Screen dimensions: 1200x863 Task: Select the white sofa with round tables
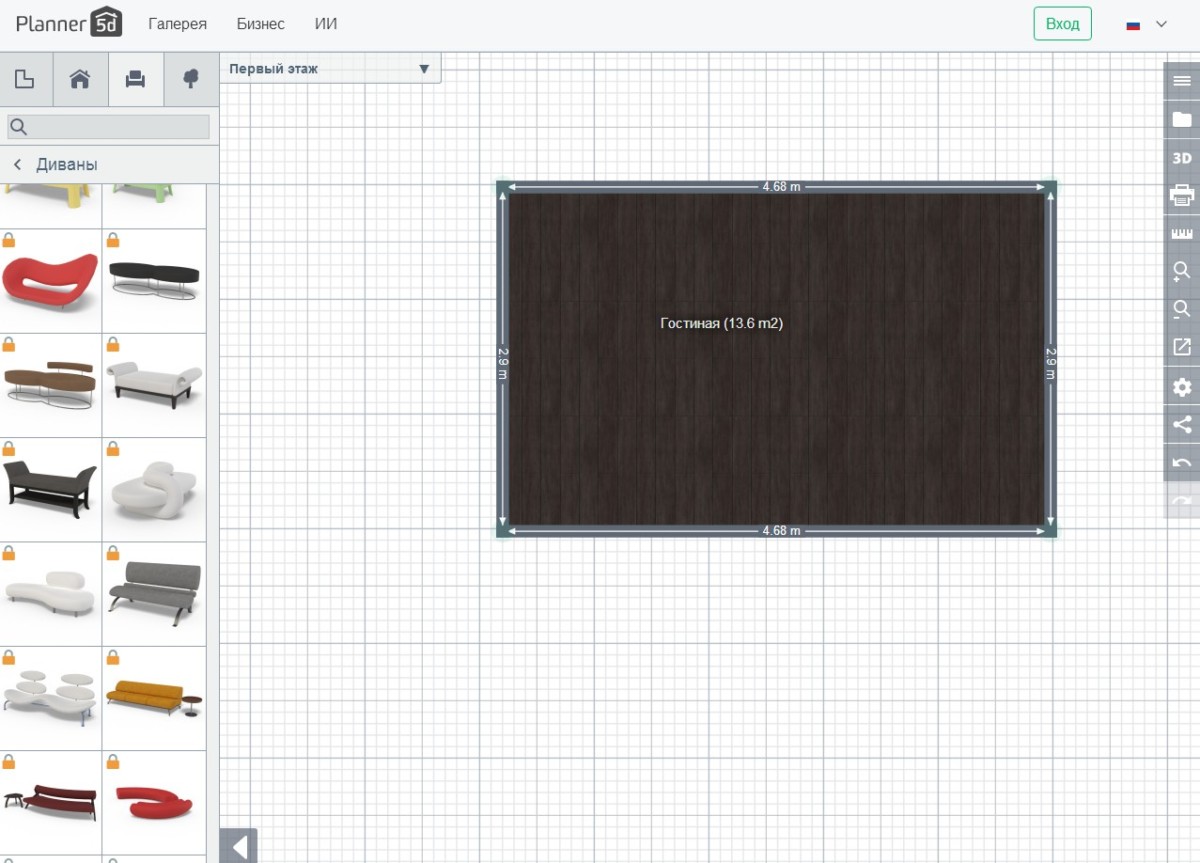pyautogui.click(x=51, y=698)
